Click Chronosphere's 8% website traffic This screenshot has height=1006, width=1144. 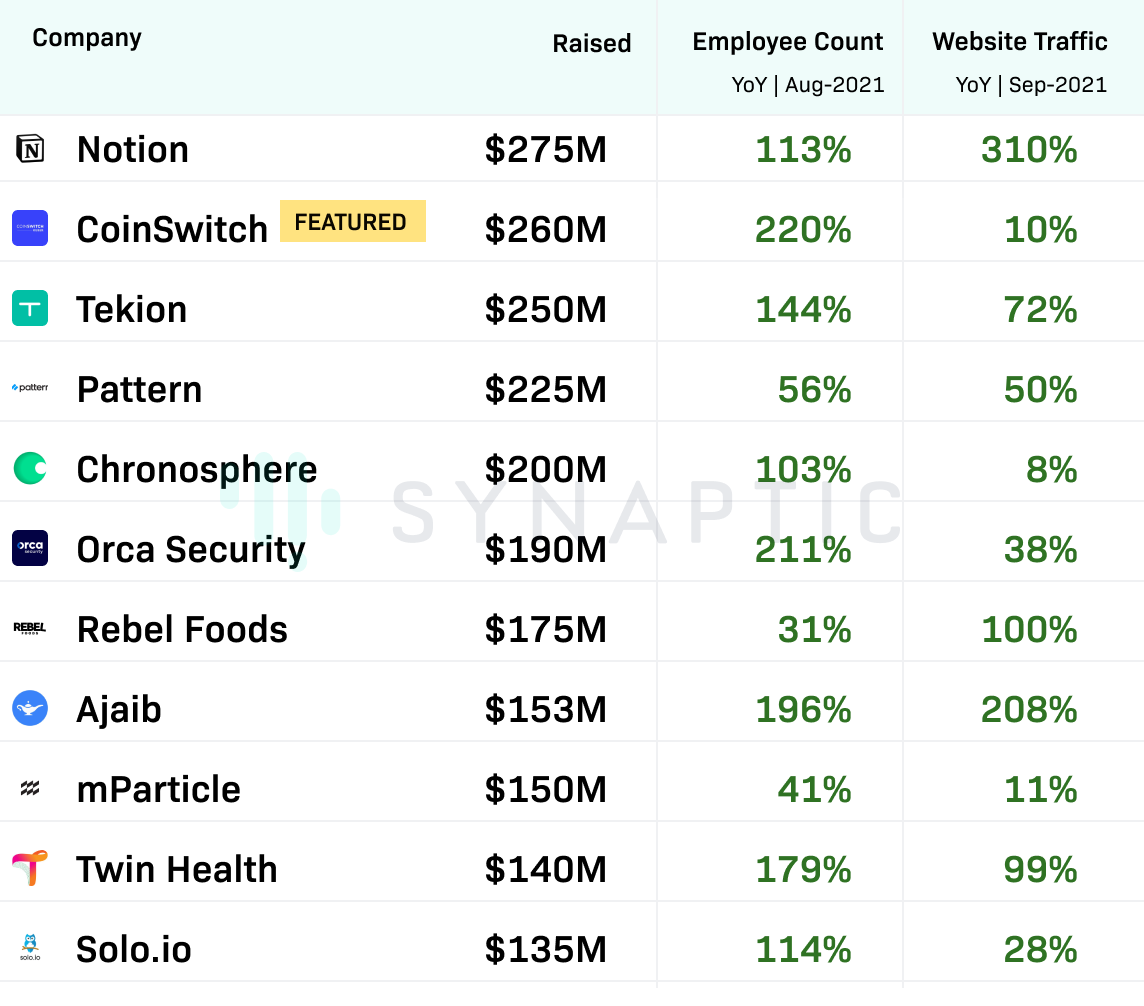coord(1052,470)
